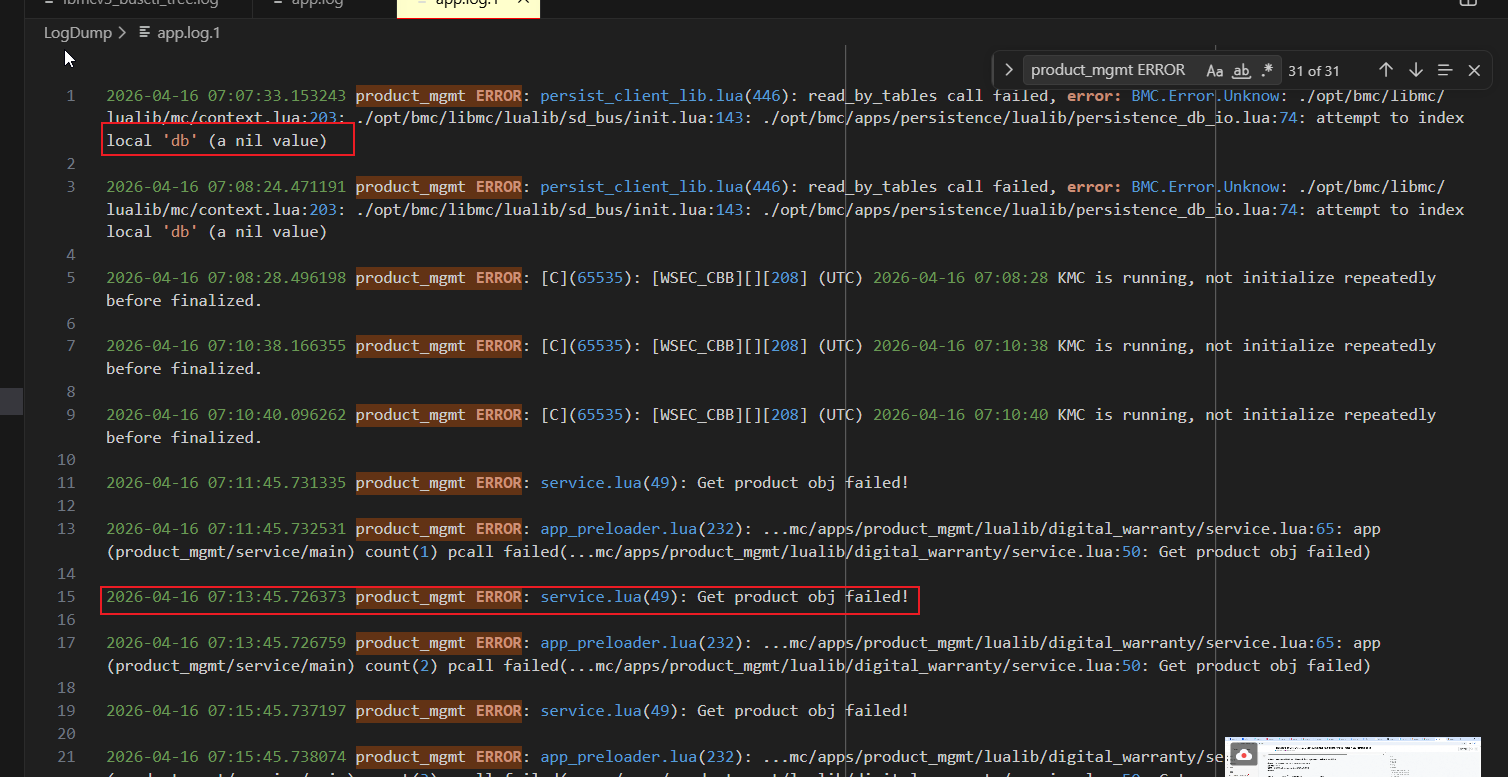This screenshot has height=777, width=1508.
Task: Click the app.log.1 breadcrumb item
Action: (x=189, y=32)
